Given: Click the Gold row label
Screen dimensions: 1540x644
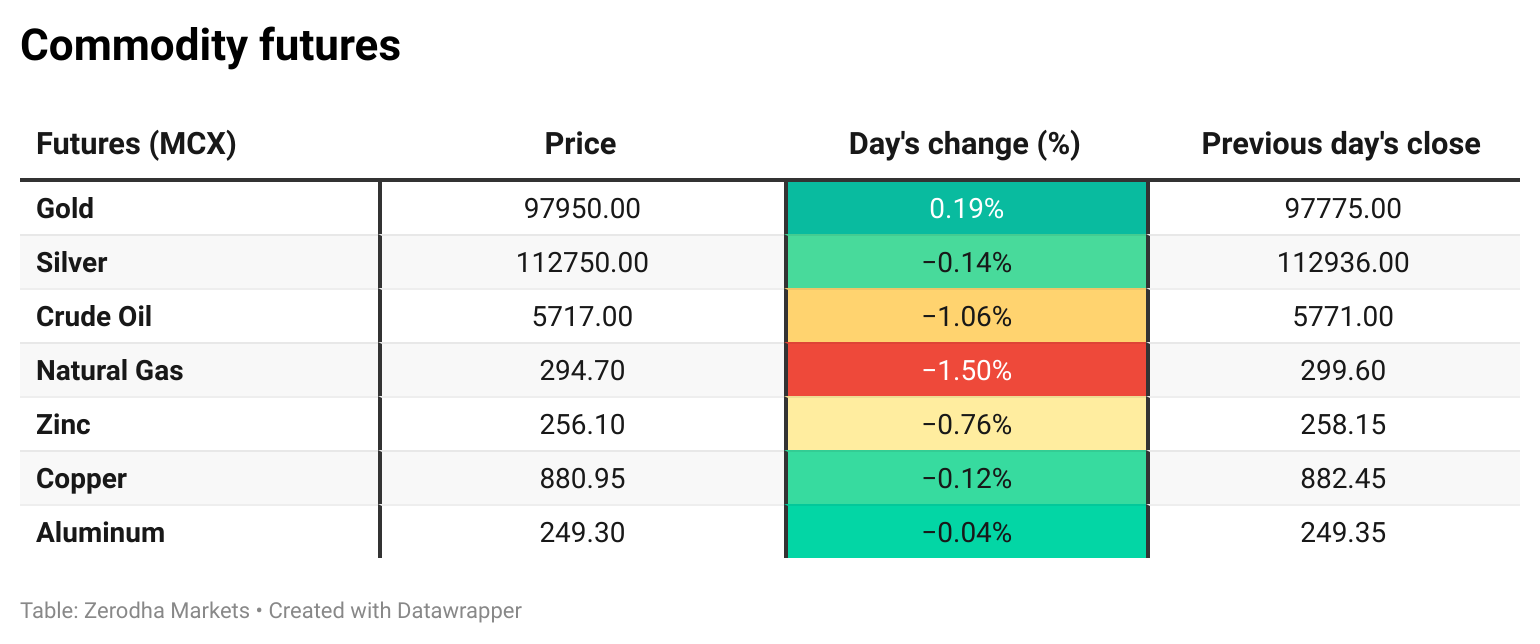Looking at the screenshot, I should (x=65, y=209).
